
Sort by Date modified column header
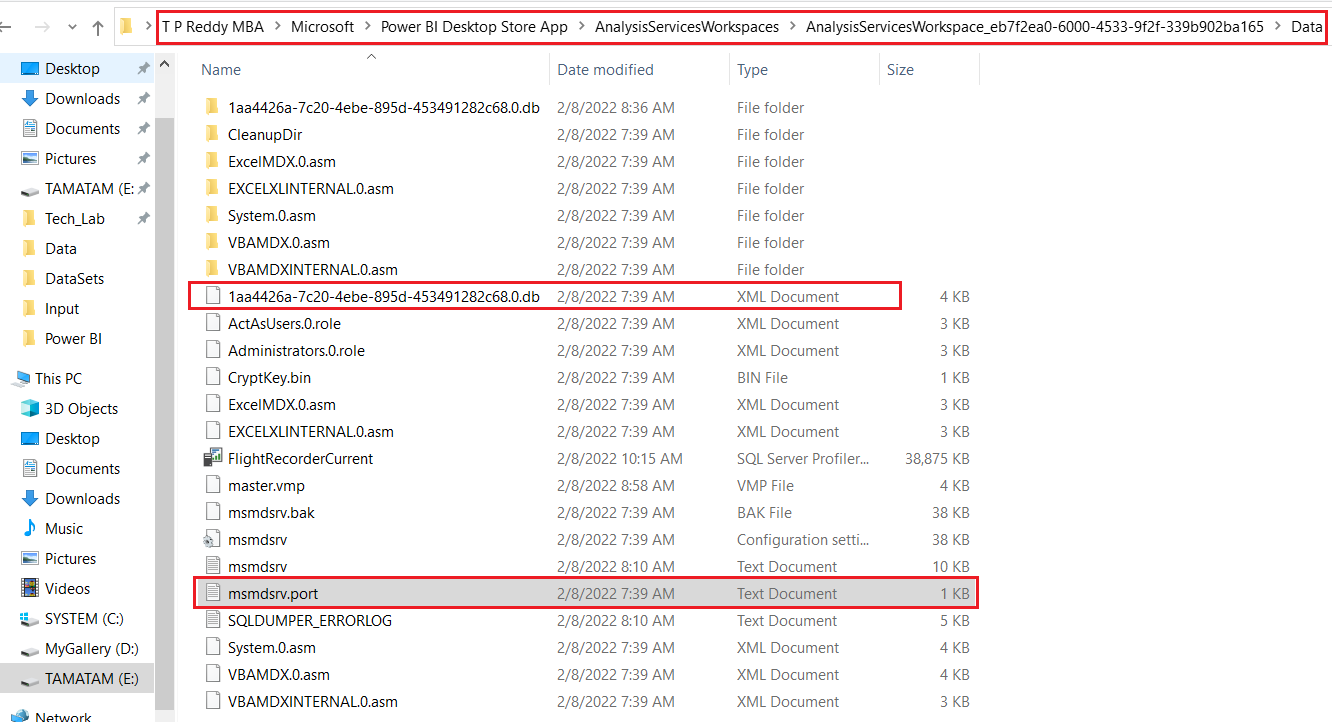(605, 70)
